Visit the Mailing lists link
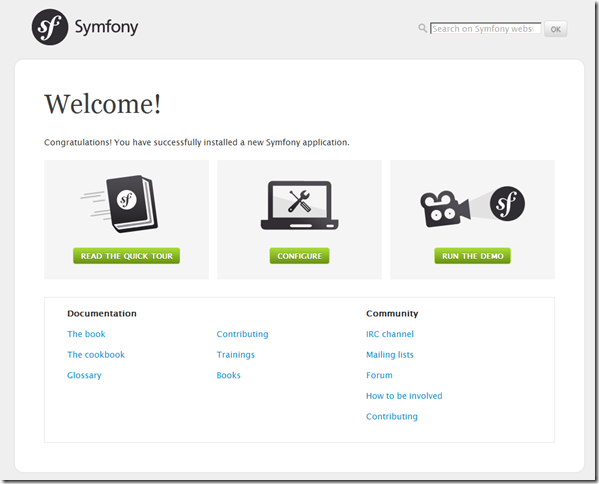Image resolution: width=599 pixels, height=484 pixels. [x=390, y=355]
